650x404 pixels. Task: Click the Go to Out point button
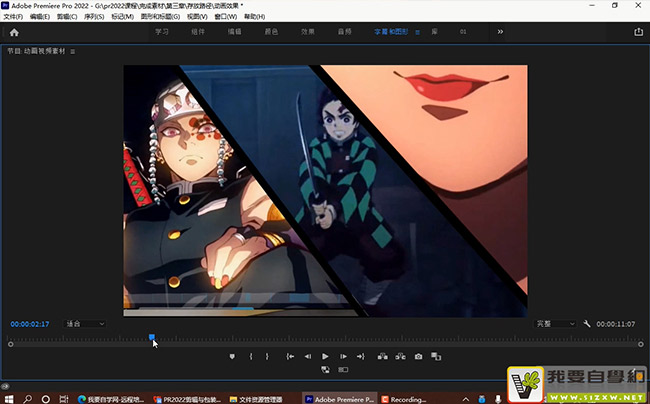point(361,356)
